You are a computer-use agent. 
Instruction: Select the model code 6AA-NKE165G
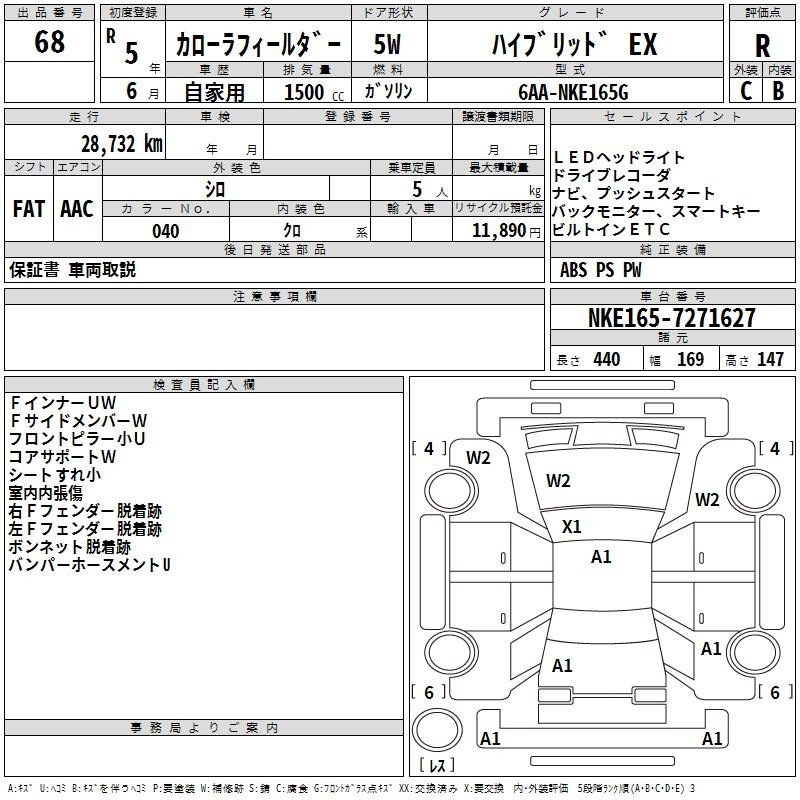click(x=573, y=91)
